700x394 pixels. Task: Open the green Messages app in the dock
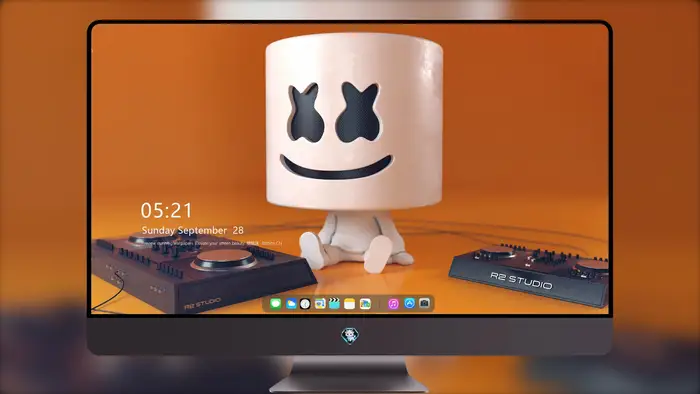click(275, 304)
